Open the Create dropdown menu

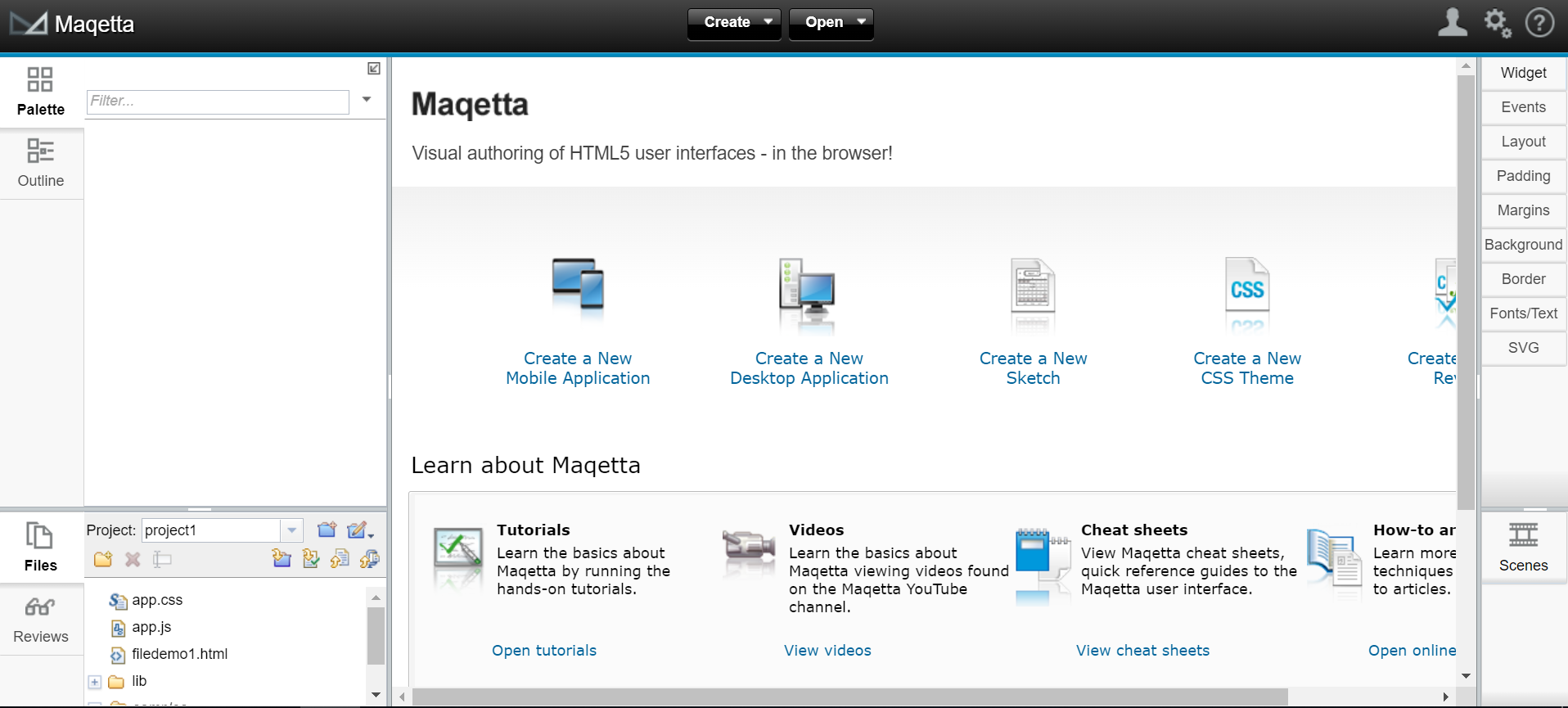tap(734, 23)
